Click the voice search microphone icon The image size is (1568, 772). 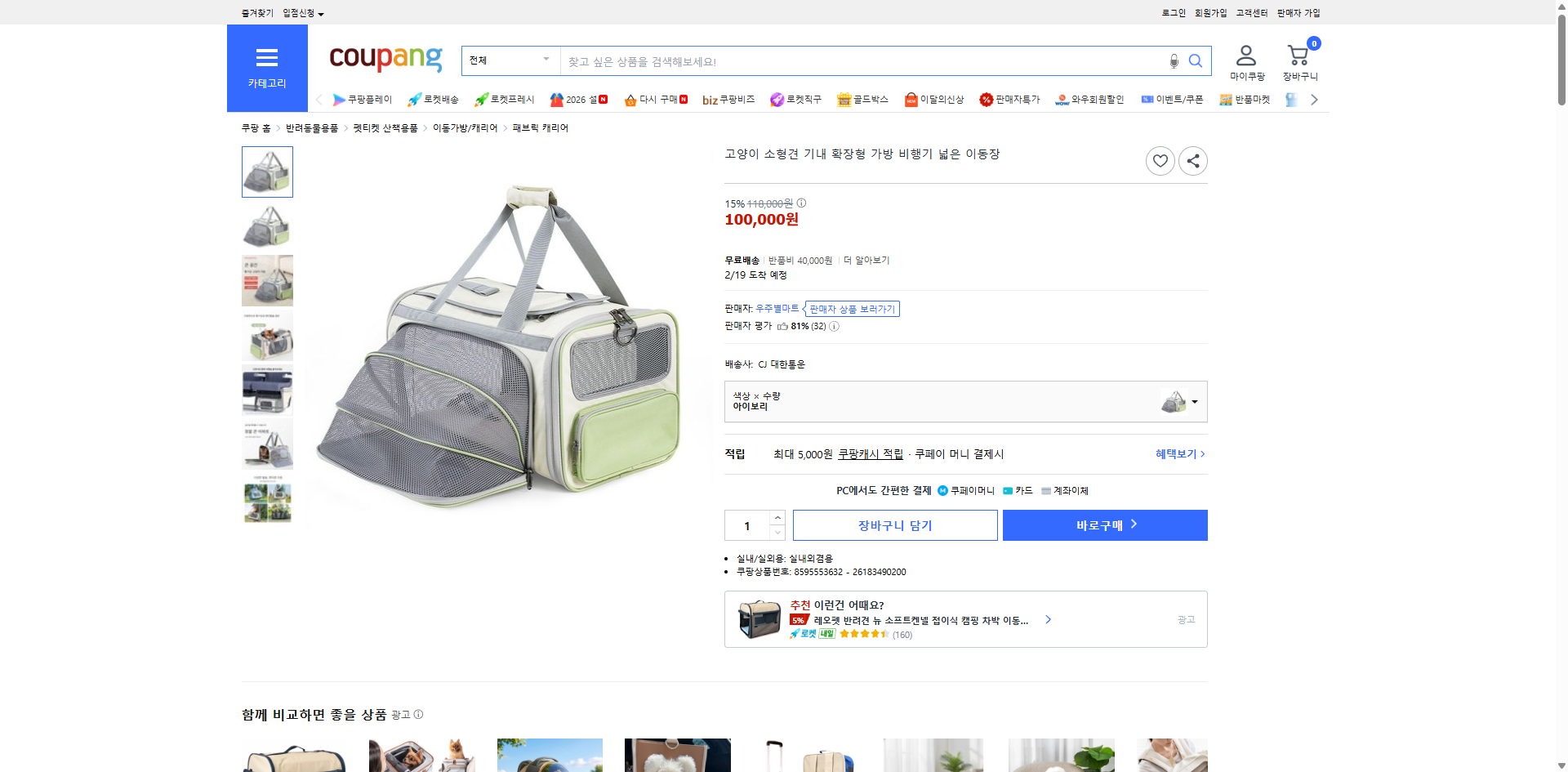[1174, 60]
